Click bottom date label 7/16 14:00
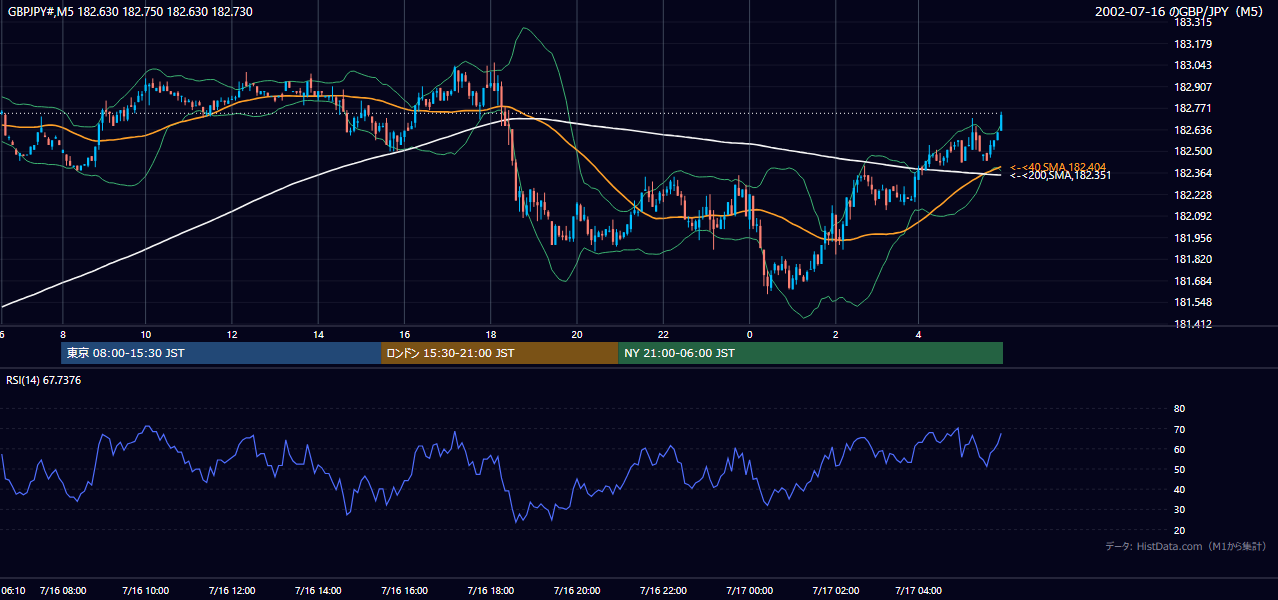Screen dimensions: 1278x600 [318, 590]
